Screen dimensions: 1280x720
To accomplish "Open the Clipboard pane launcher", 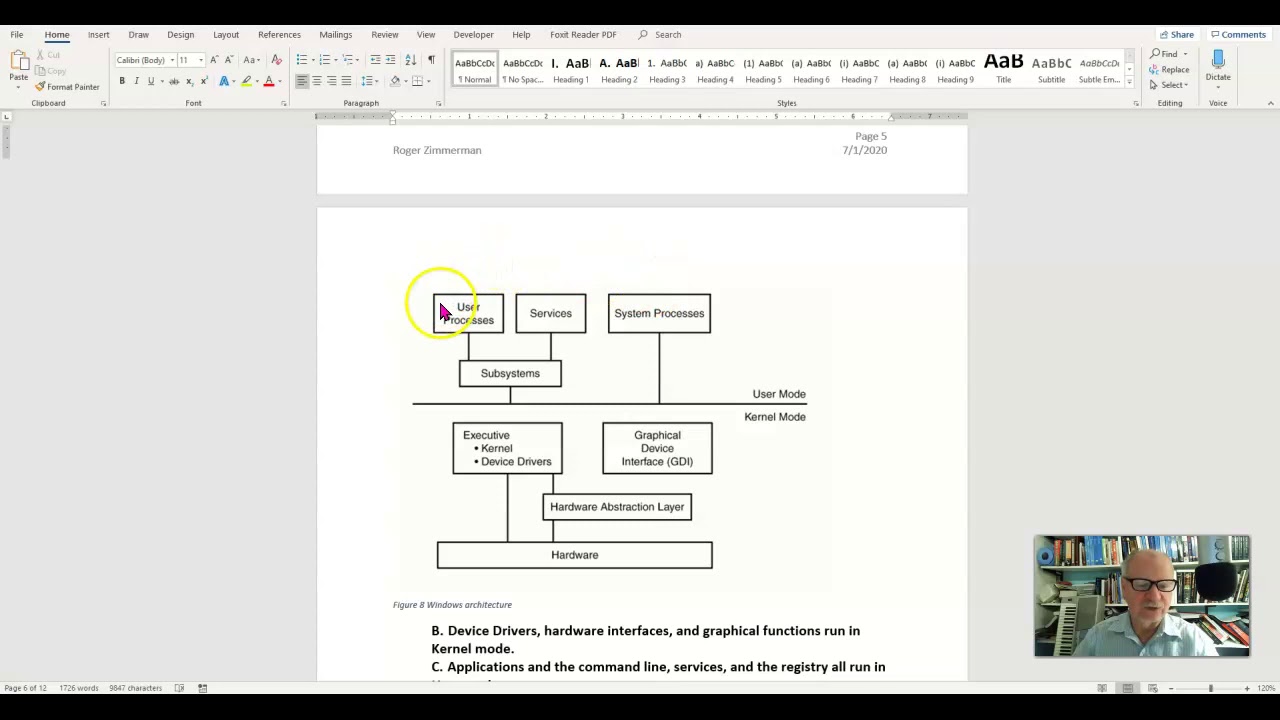I will [x=103, y=103].
